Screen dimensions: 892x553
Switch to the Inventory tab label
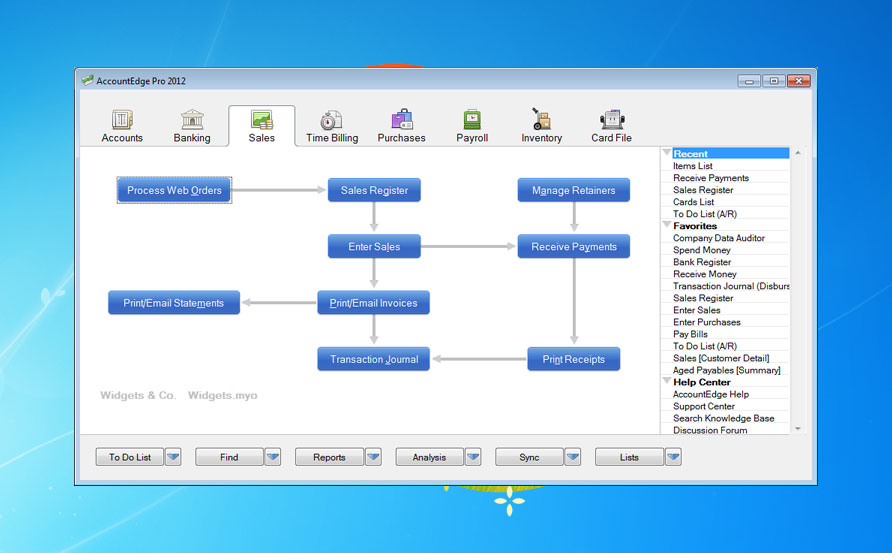click(542, 138)
